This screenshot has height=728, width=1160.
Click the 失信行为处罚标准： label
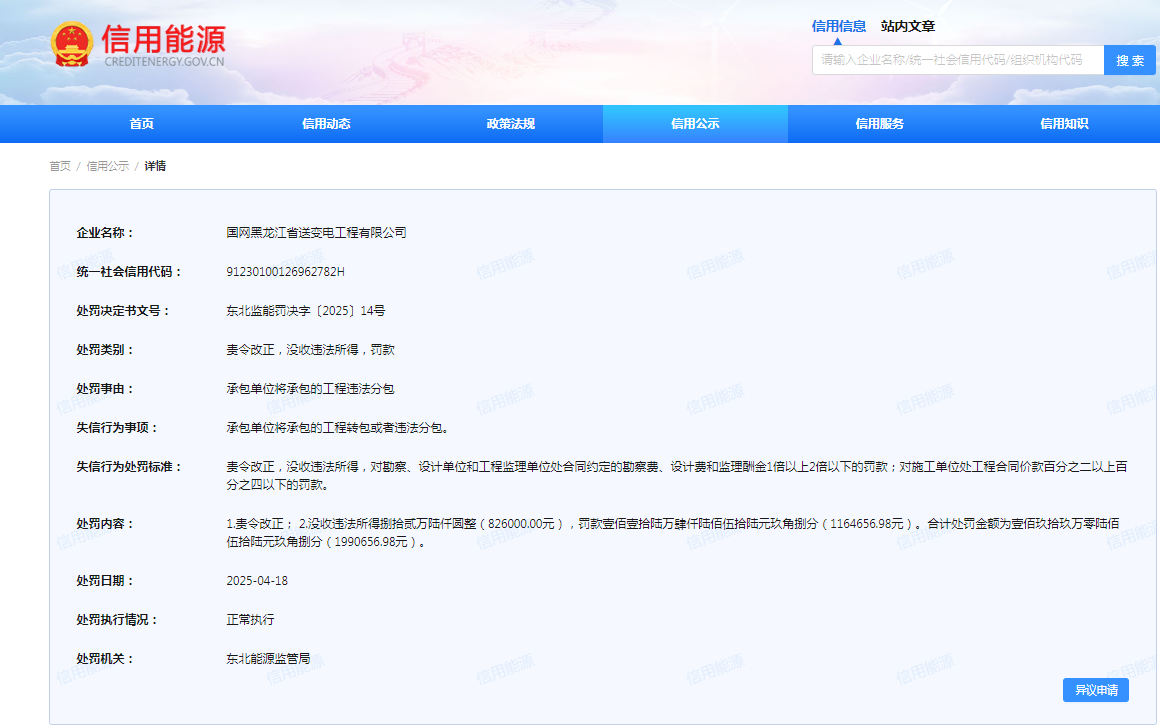pos(129,467)
